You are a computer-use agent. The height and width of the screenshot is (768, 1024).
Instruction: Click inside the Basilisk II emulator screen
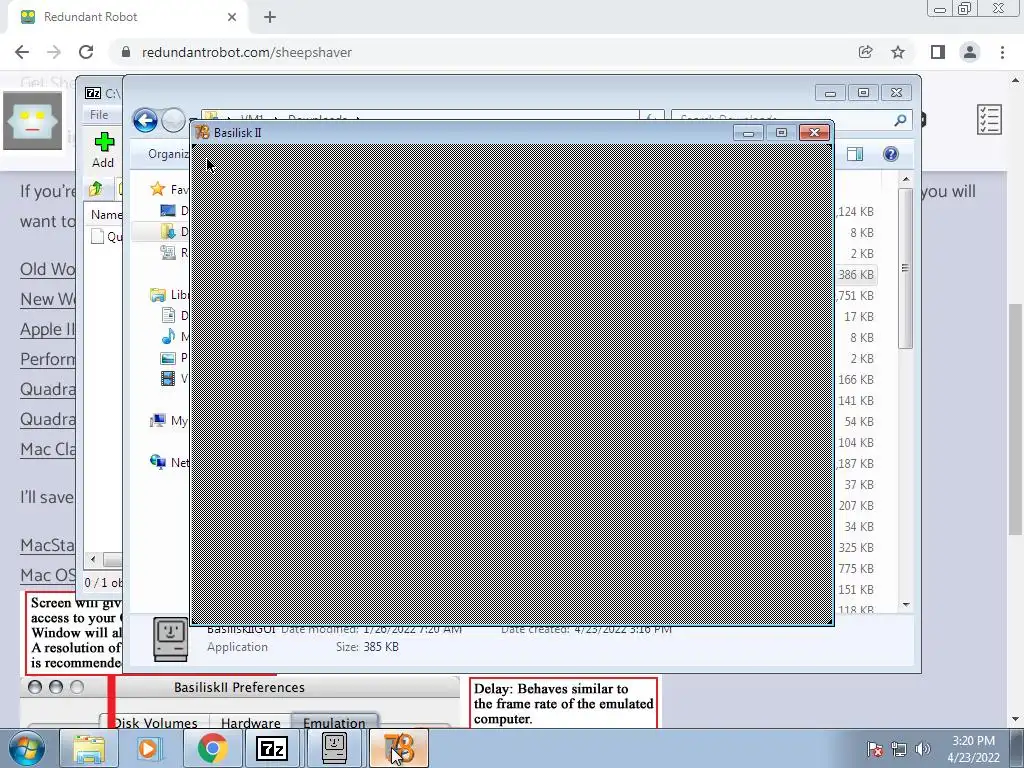point(512,385)
